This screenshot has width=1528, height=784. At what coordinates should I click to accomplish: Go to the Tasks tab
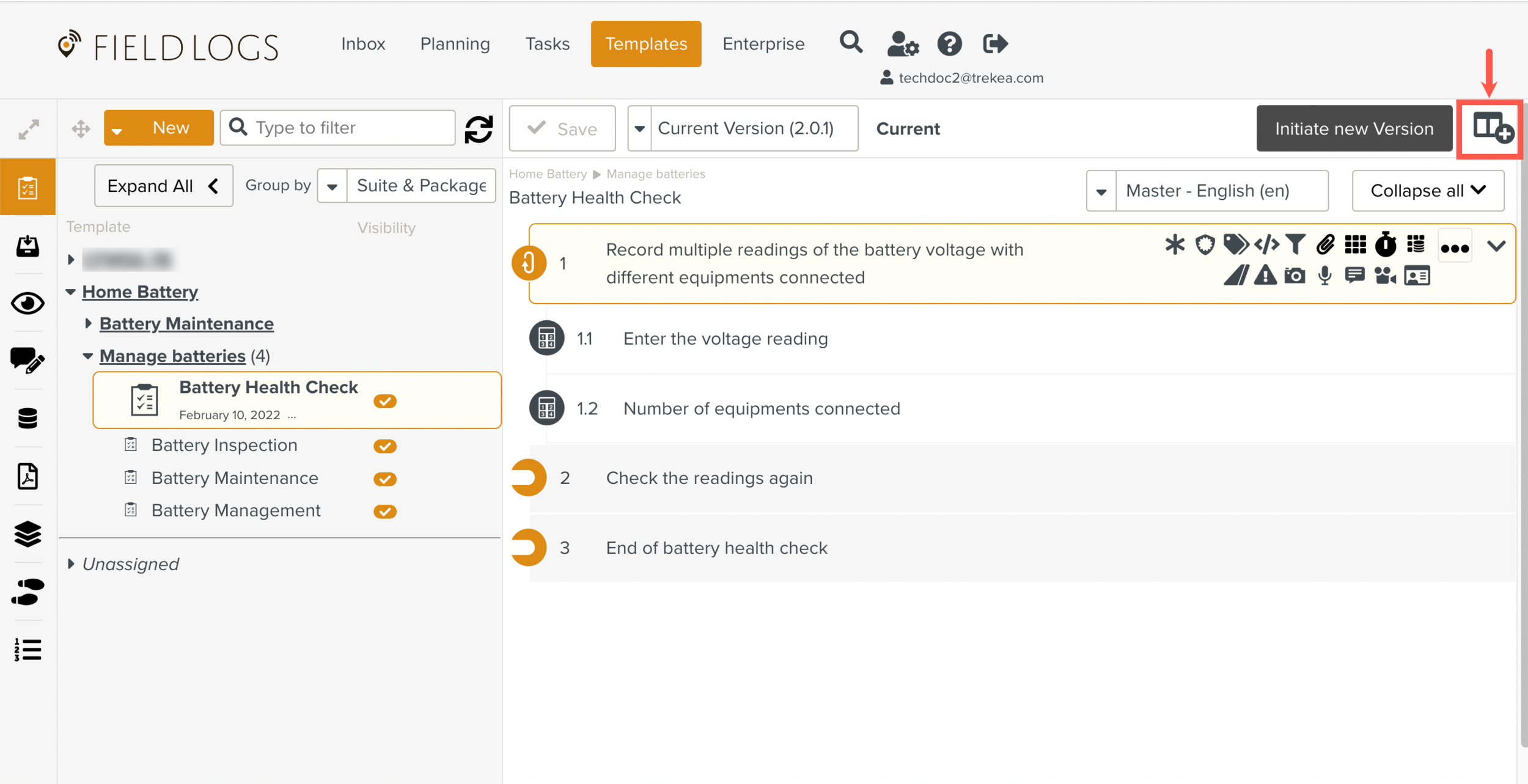pyautogui.click(x=547, y=43)
